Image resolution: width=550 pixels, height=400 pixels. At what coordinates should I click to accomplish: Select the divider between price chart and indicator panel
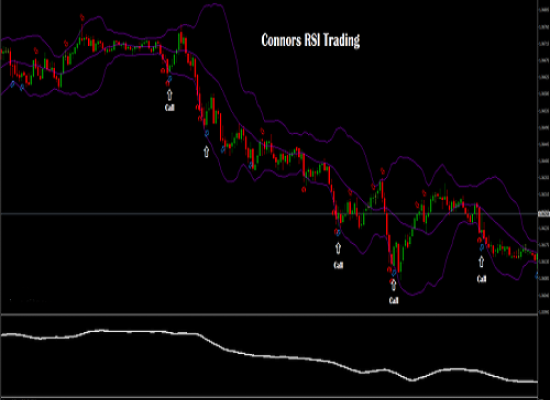coord(269,314)
